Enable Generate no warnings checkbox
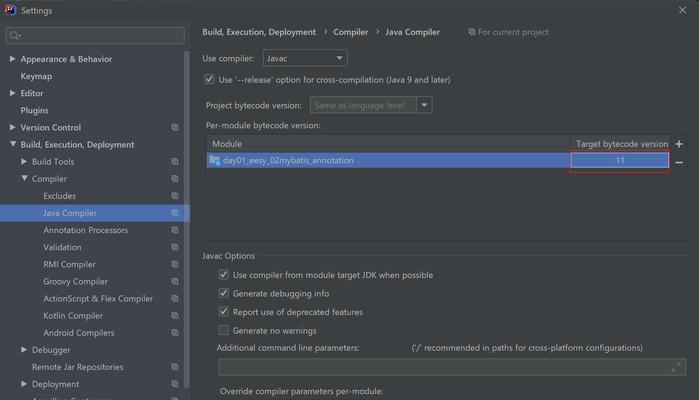 click(224, 330)
